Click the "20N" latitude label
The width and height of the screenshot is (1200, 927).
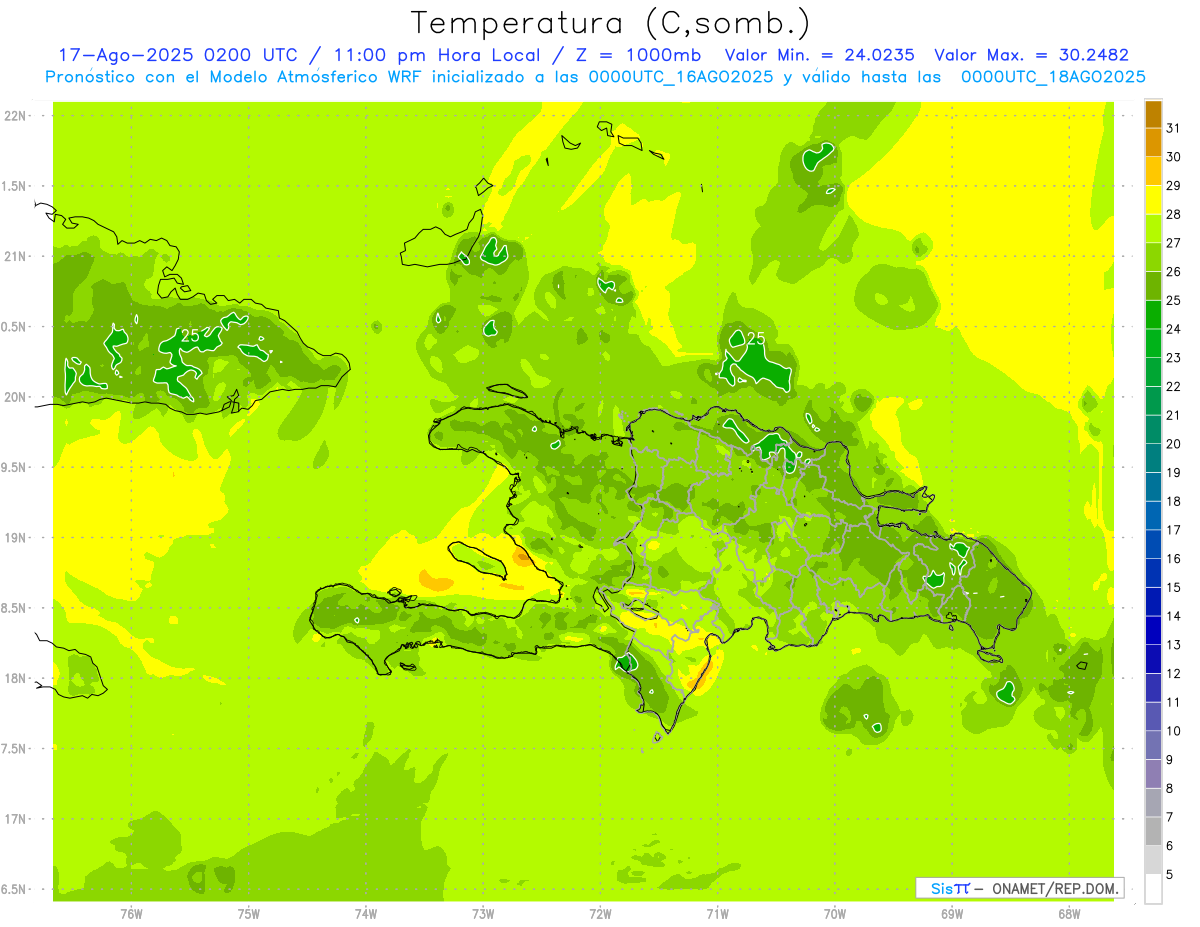coord(15,397)
